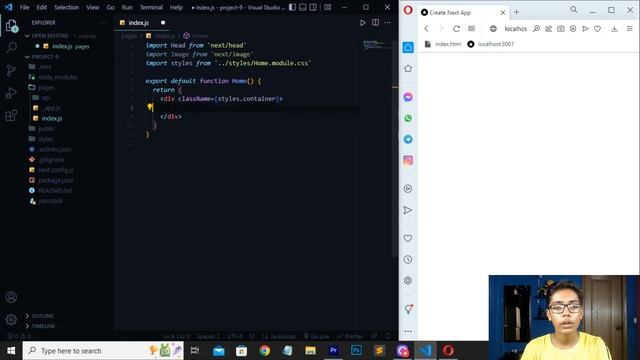This screenshot has height=360, width=640.
Task: Open the Accounts icon in VS Code
Action: point(11,297)
